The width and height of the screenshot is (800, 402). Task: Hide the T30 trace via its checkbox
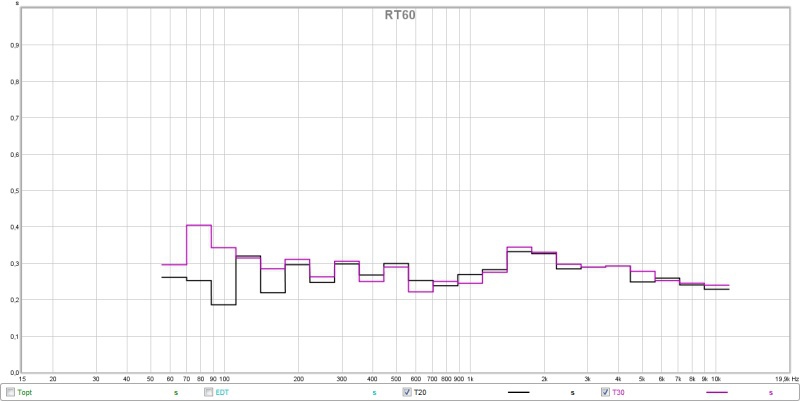pyautogui.click(x=606, y=393)
